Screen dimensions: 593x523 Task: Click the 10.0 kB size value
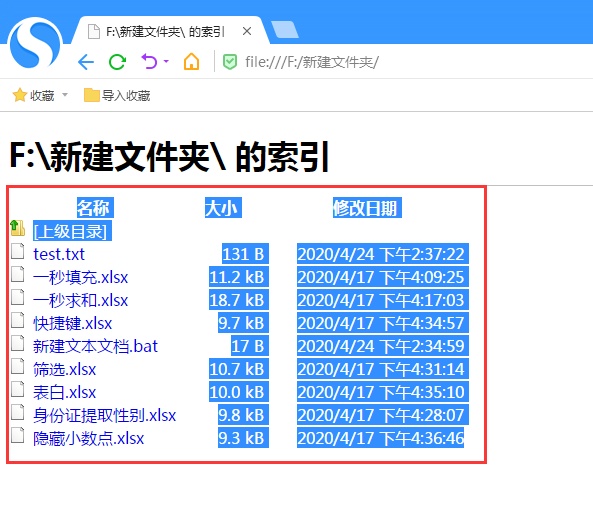[x=239, y=392]
